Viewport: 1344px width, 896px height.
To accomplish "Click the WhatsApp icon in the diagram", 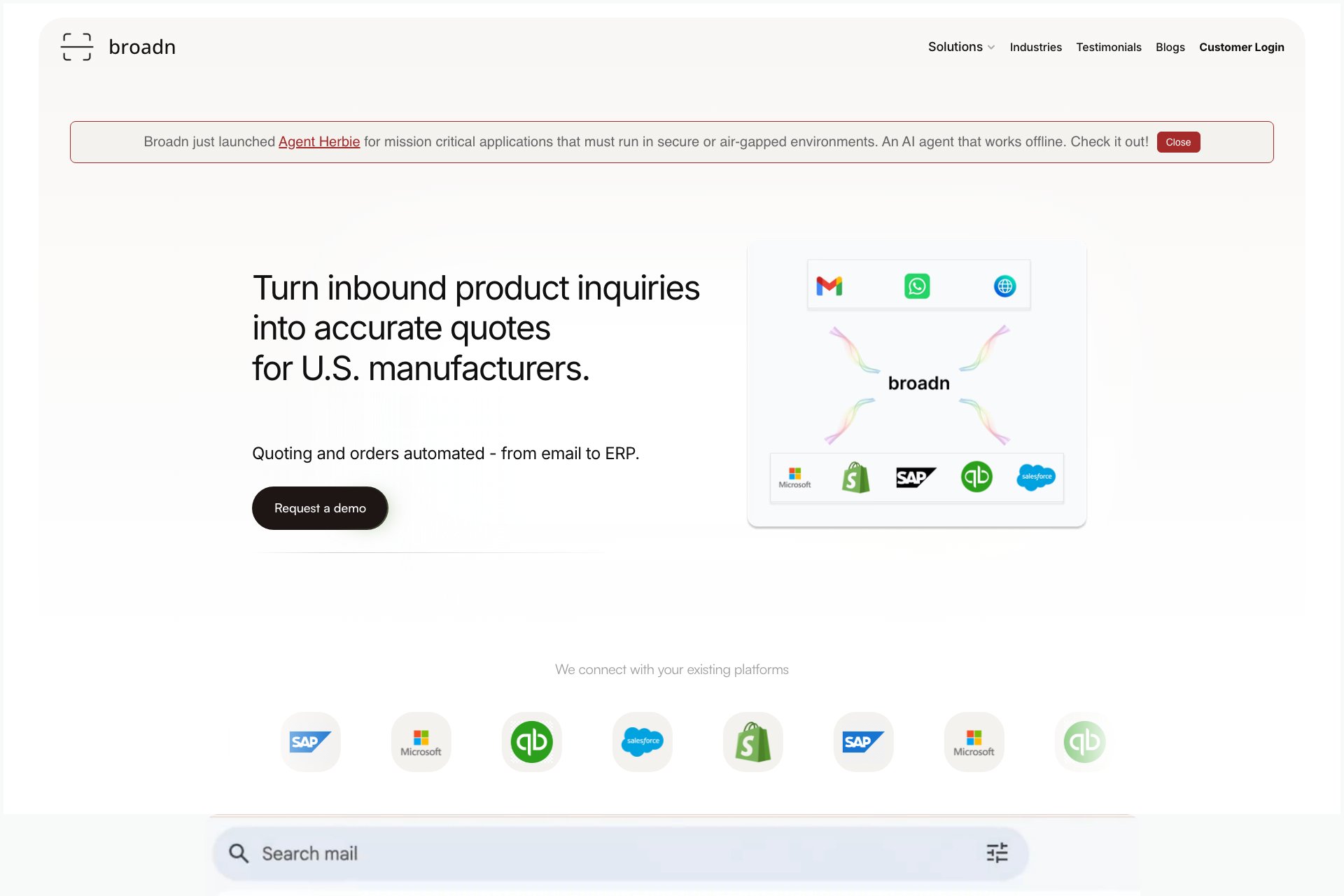I will (917, 286).
